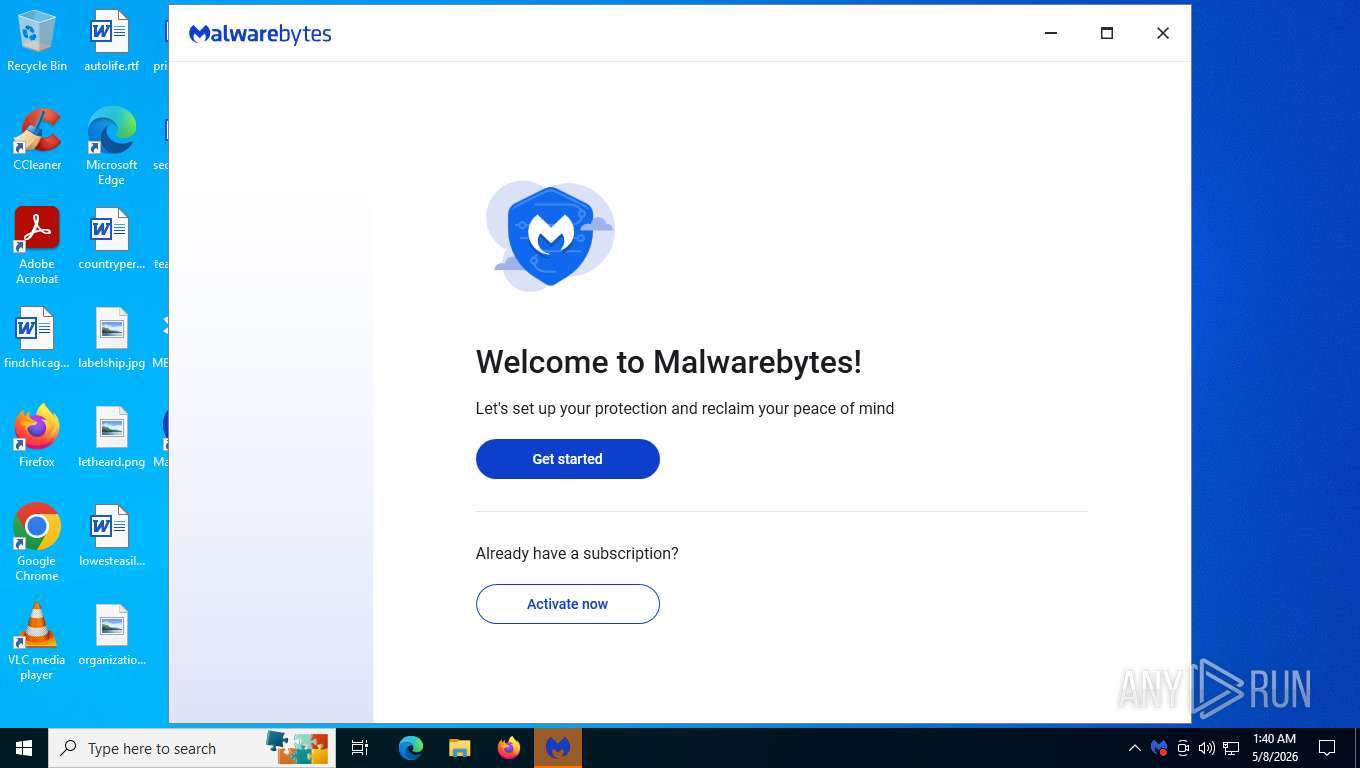Click the Malwarebytes shield illustration

[550, 236]
